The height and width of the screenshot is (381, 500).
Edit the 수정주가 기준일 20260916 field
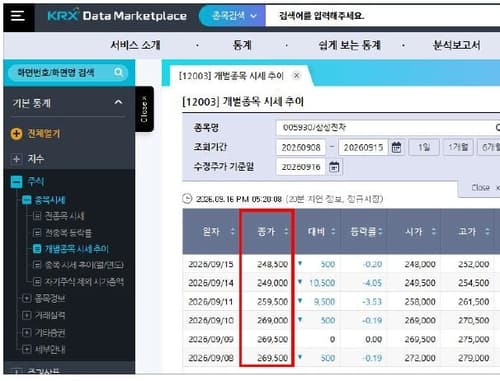[x=301, y=167]
